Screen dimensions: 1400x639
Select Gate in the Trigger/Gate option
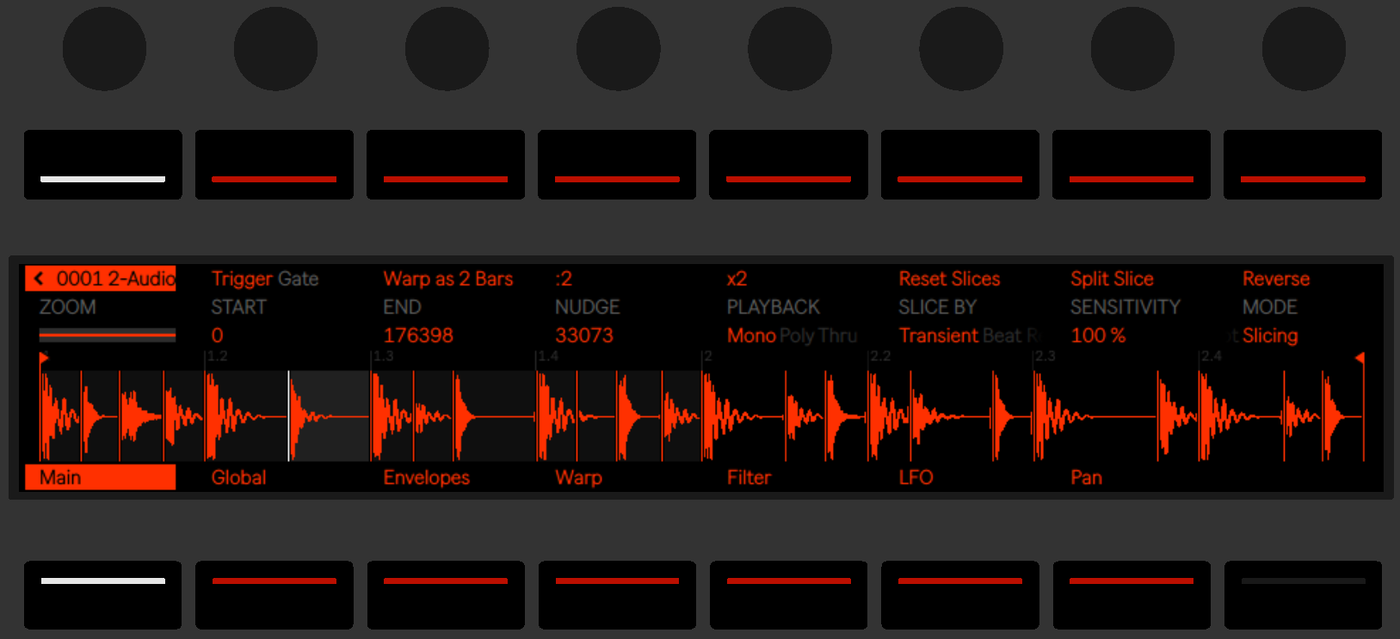click(298, 279)
